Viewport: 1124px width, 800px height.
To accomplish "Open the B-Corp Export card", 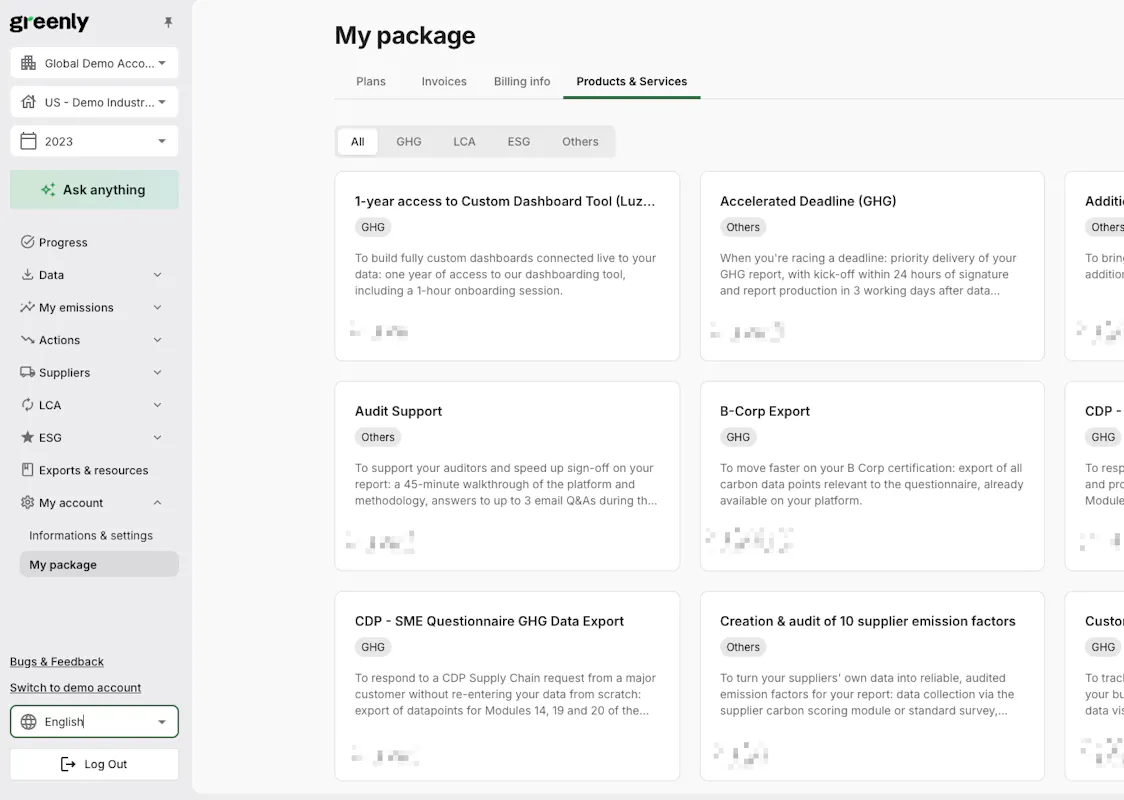I will pos(872,476).
